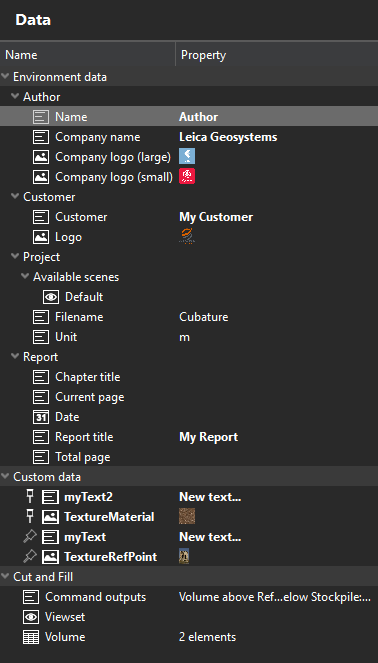Viewport: 378px width, 663px height.
Task: Click text icon beside Company name
Action: click(41, 137)
